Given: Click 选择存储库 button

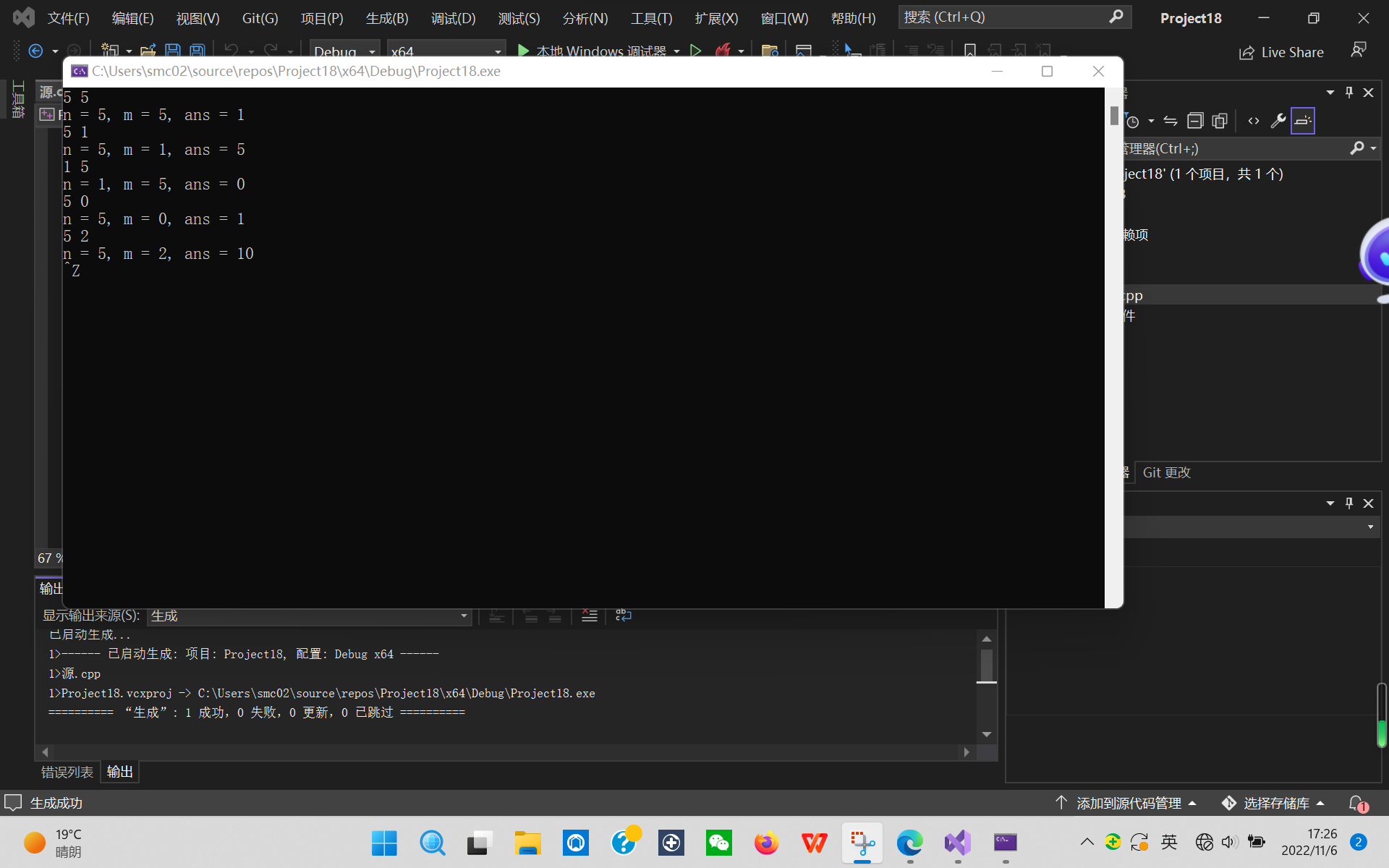Looking at the screenshot, I should point(1275,803).
